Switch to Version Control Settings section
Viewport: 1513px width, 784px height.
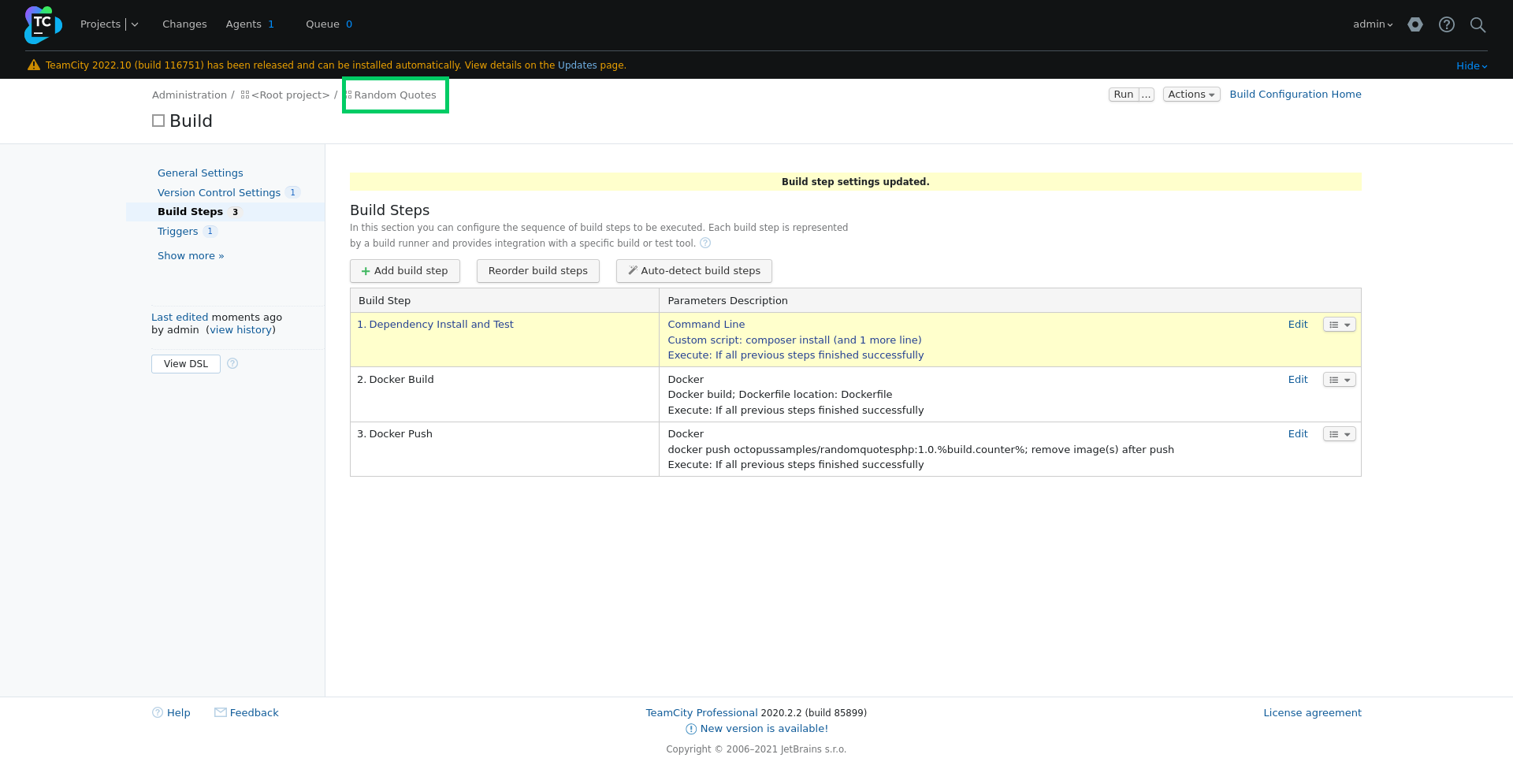219,193
